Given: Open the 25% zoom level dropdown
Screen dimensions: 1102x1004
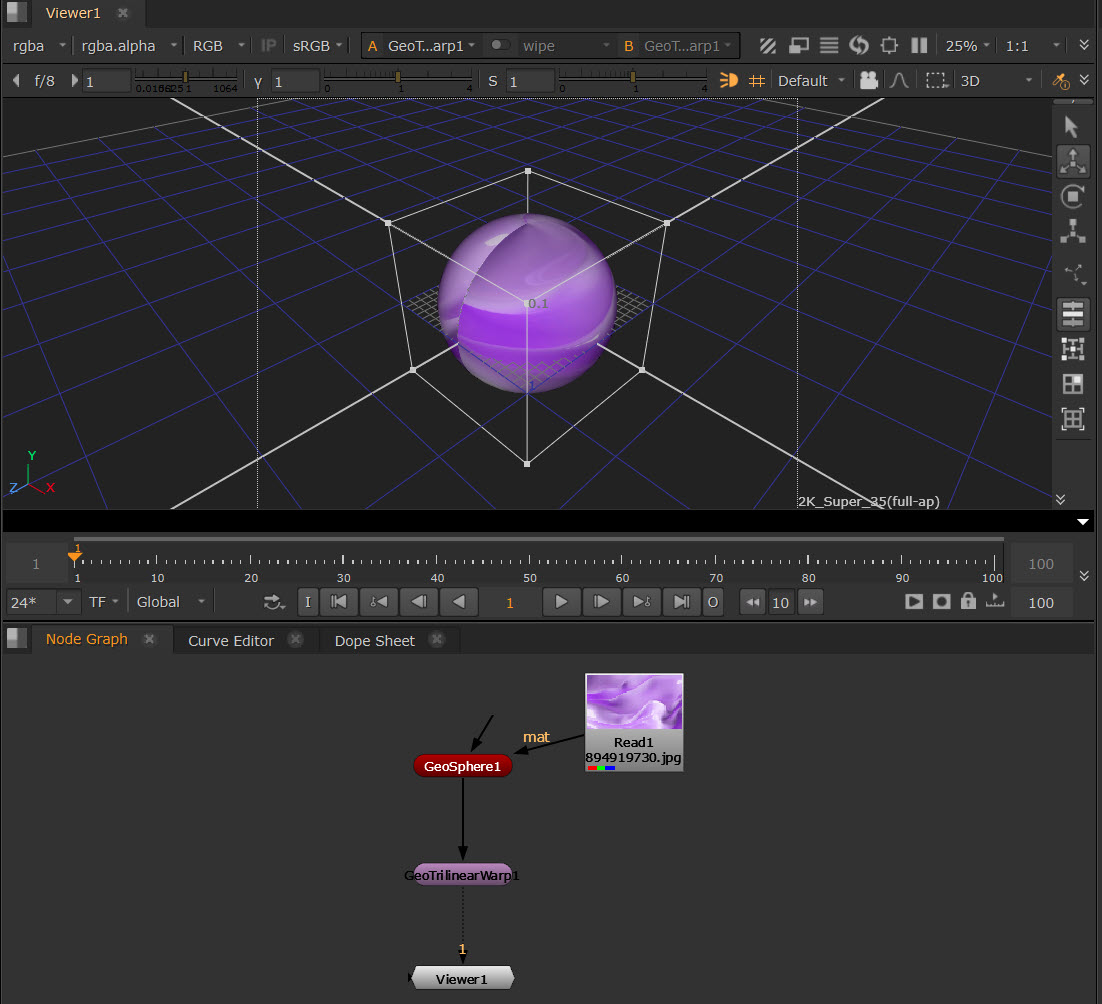Looking at the screenshot, I should [x=969, y=45].
